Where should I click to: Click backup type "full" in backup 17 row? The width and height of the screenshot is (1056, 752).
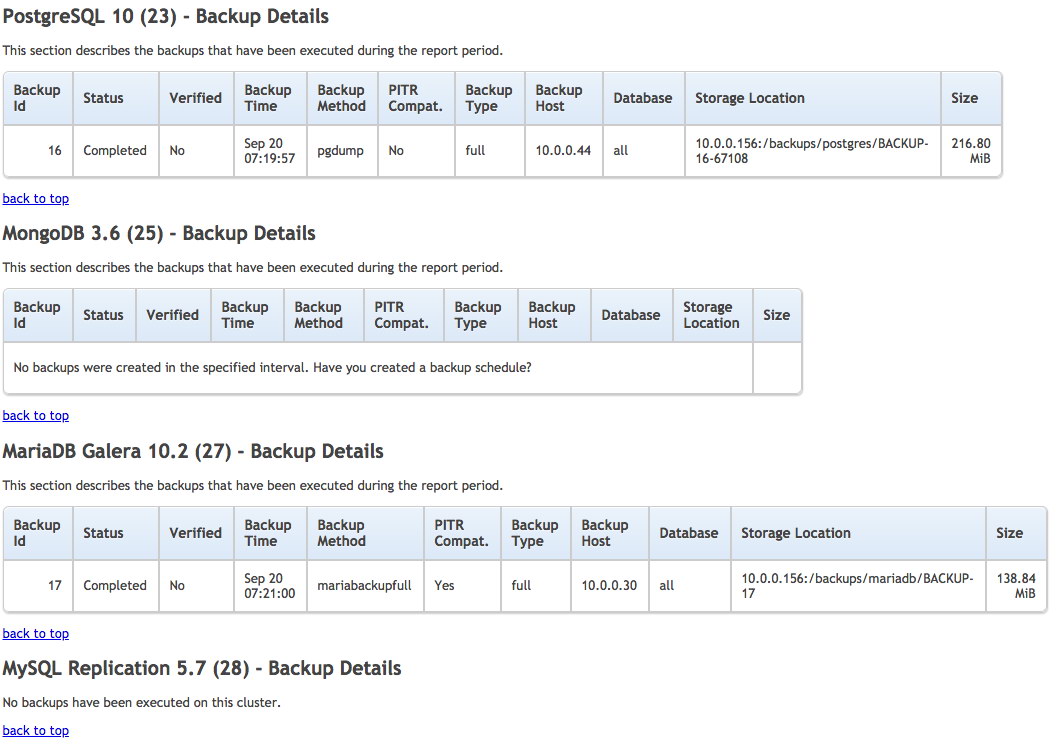tap(521, 586)
